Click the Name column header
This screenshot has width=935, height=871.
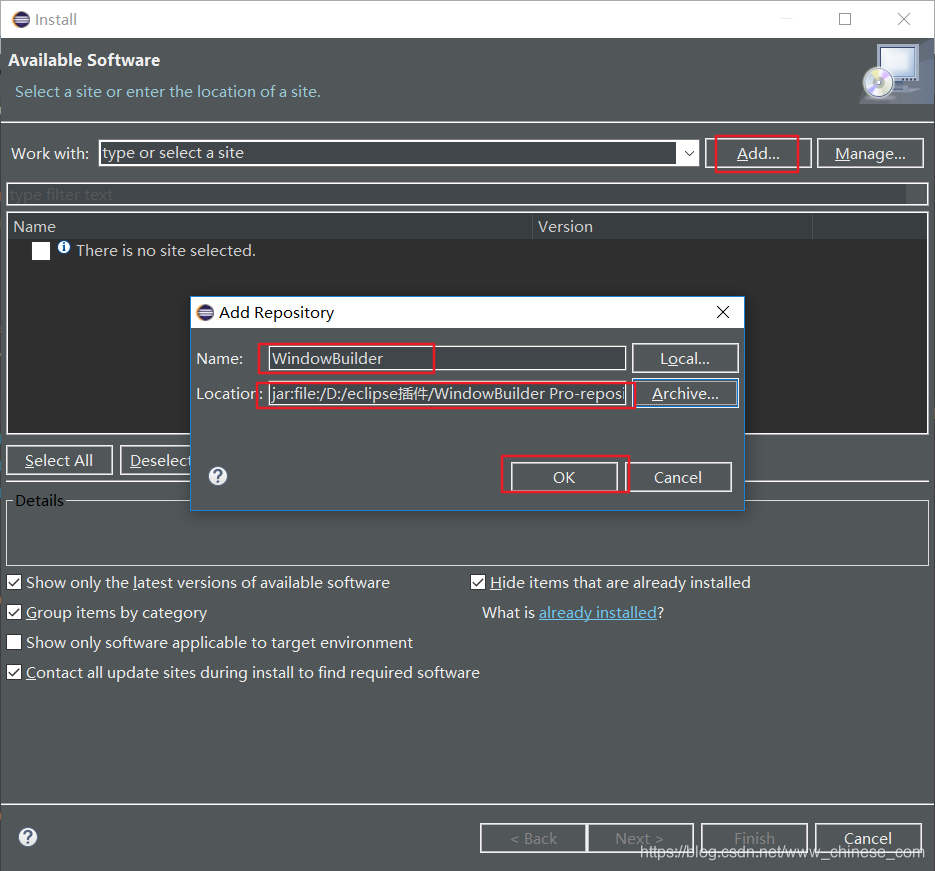(x=270, y=227)
